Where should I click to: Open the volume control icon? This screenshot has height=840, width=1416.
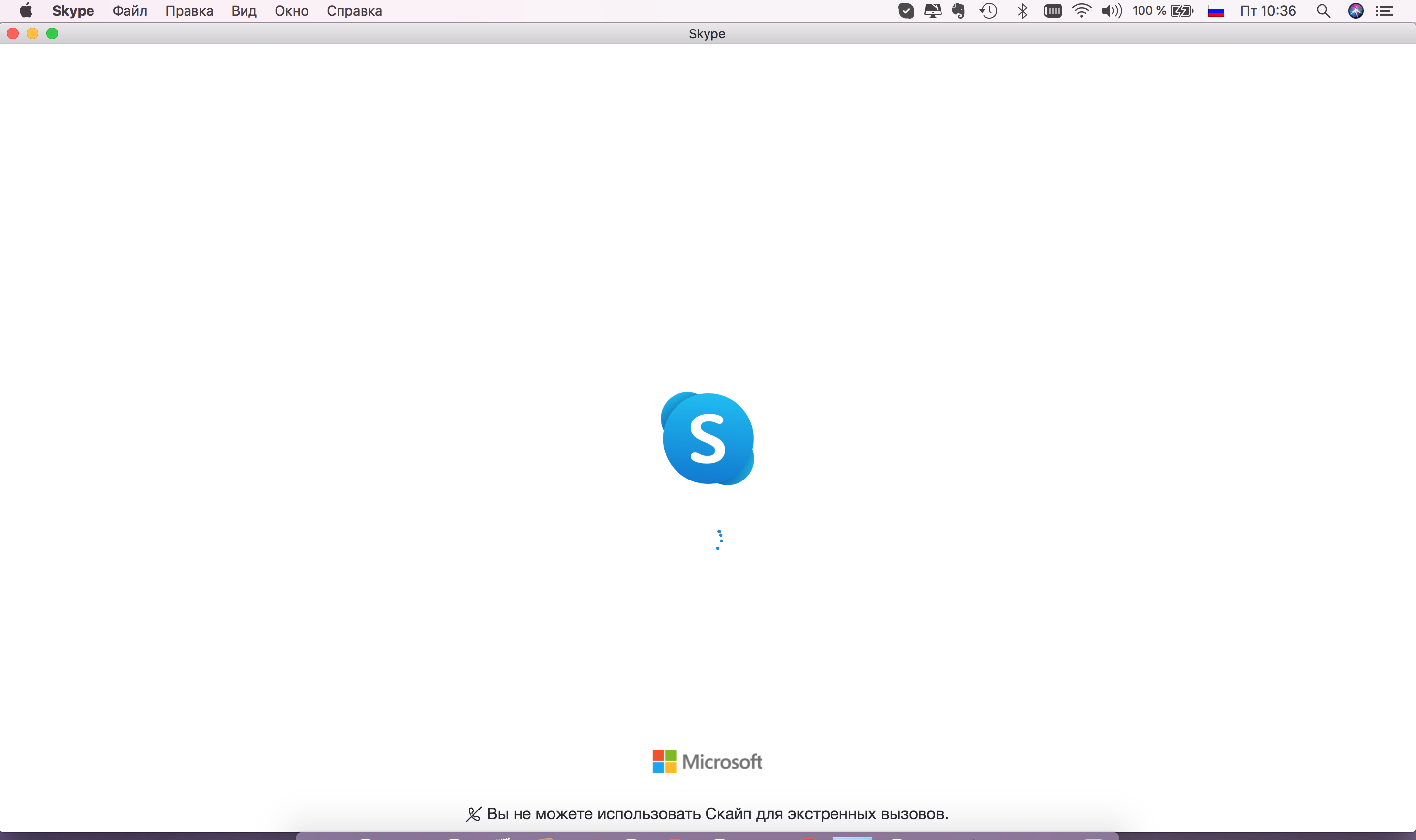click(1111, 11)
